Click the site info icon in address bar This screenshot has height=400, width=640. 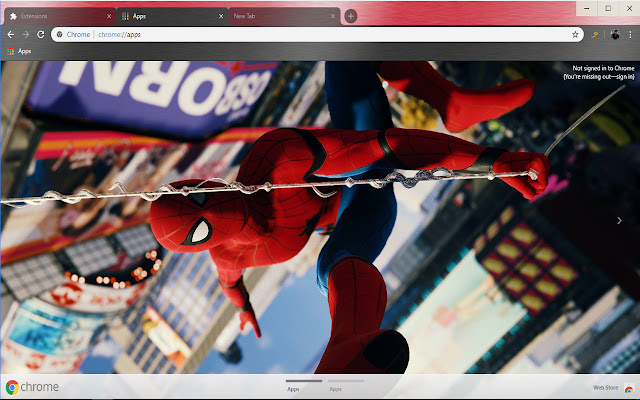(60, 35)
